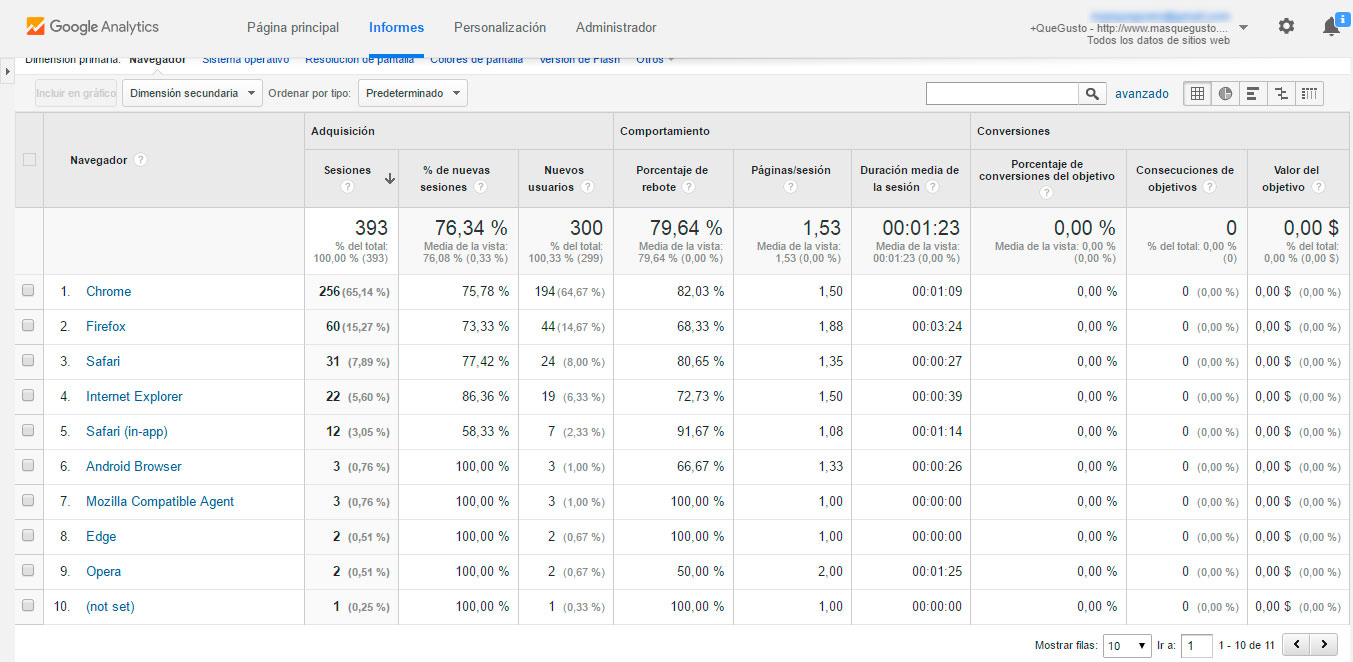Click help icon for Páginas/sesión
Screen dimensions: 1353x662
[790, 187]
